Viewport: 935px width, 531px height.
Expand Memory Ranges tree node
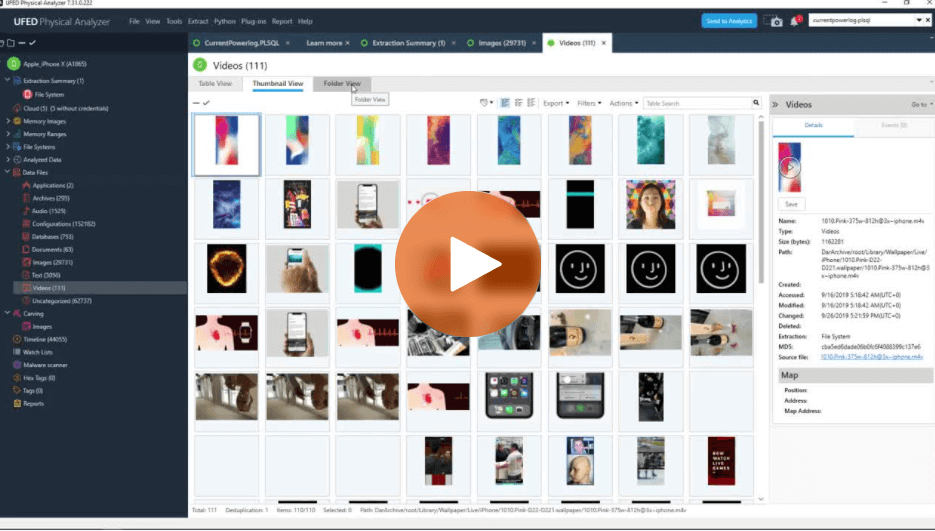pos(8,134)
